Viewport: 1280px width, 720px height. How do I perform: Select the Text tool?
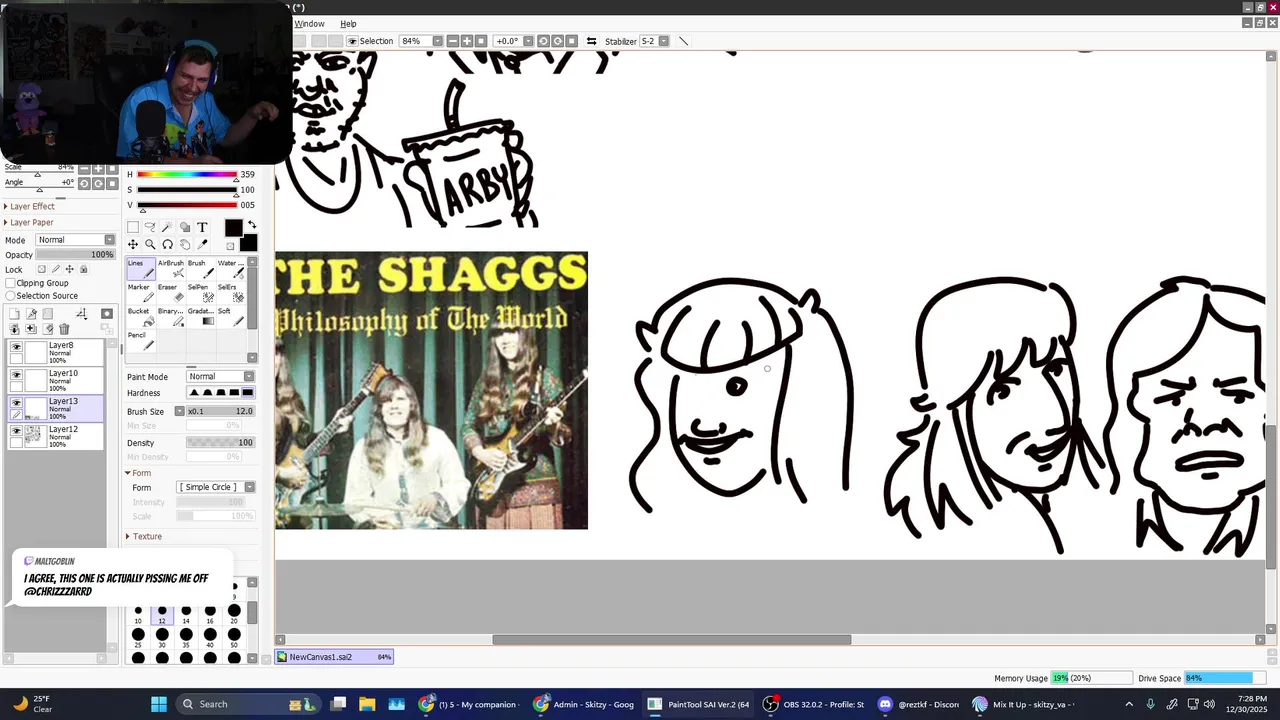202,227
